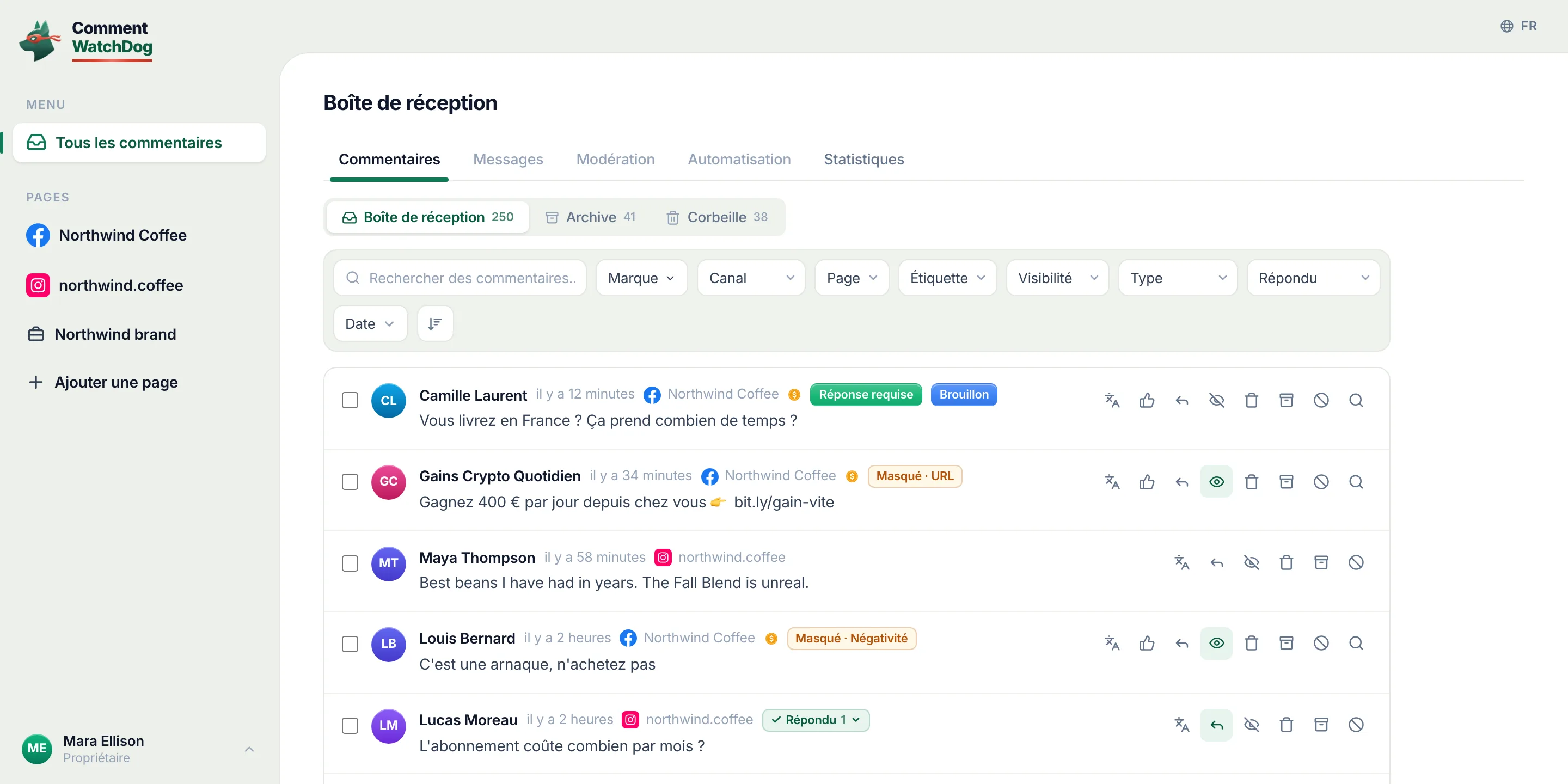Open the Type filter dropdown
This screenshot has height=784, width=1568.
pos(1177,278)
